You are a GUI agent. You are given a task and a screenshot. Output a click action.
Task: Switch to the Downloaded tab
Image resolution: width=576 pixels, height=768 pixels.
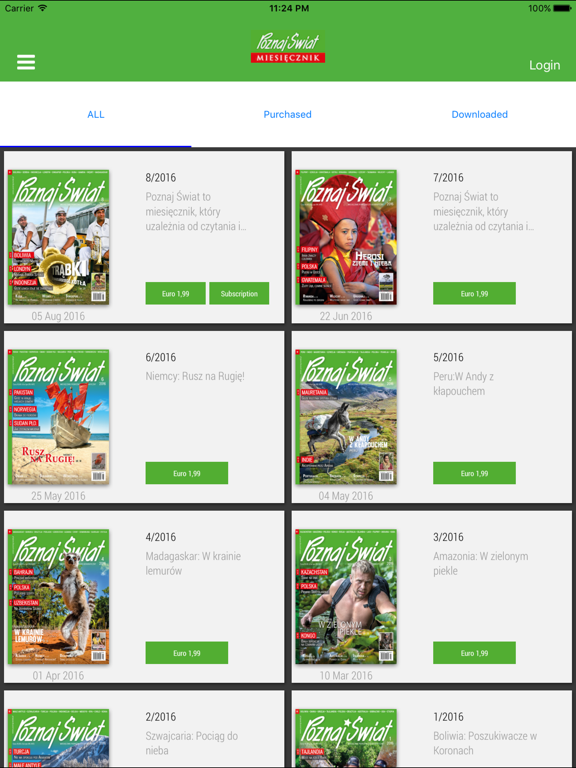[480, 114]
